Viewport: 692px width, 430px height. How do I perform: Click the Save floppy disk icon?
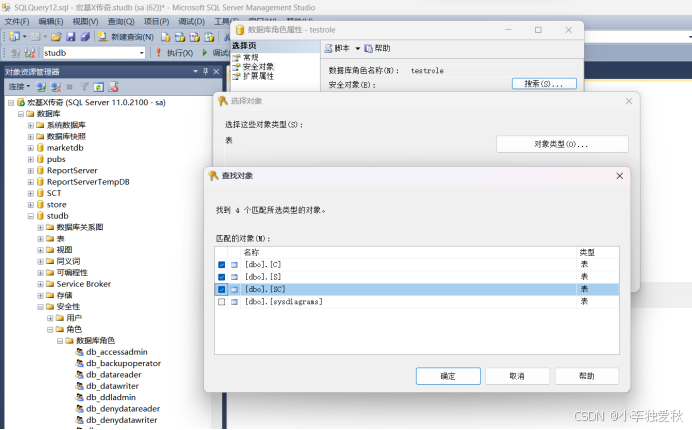[71, 37]
